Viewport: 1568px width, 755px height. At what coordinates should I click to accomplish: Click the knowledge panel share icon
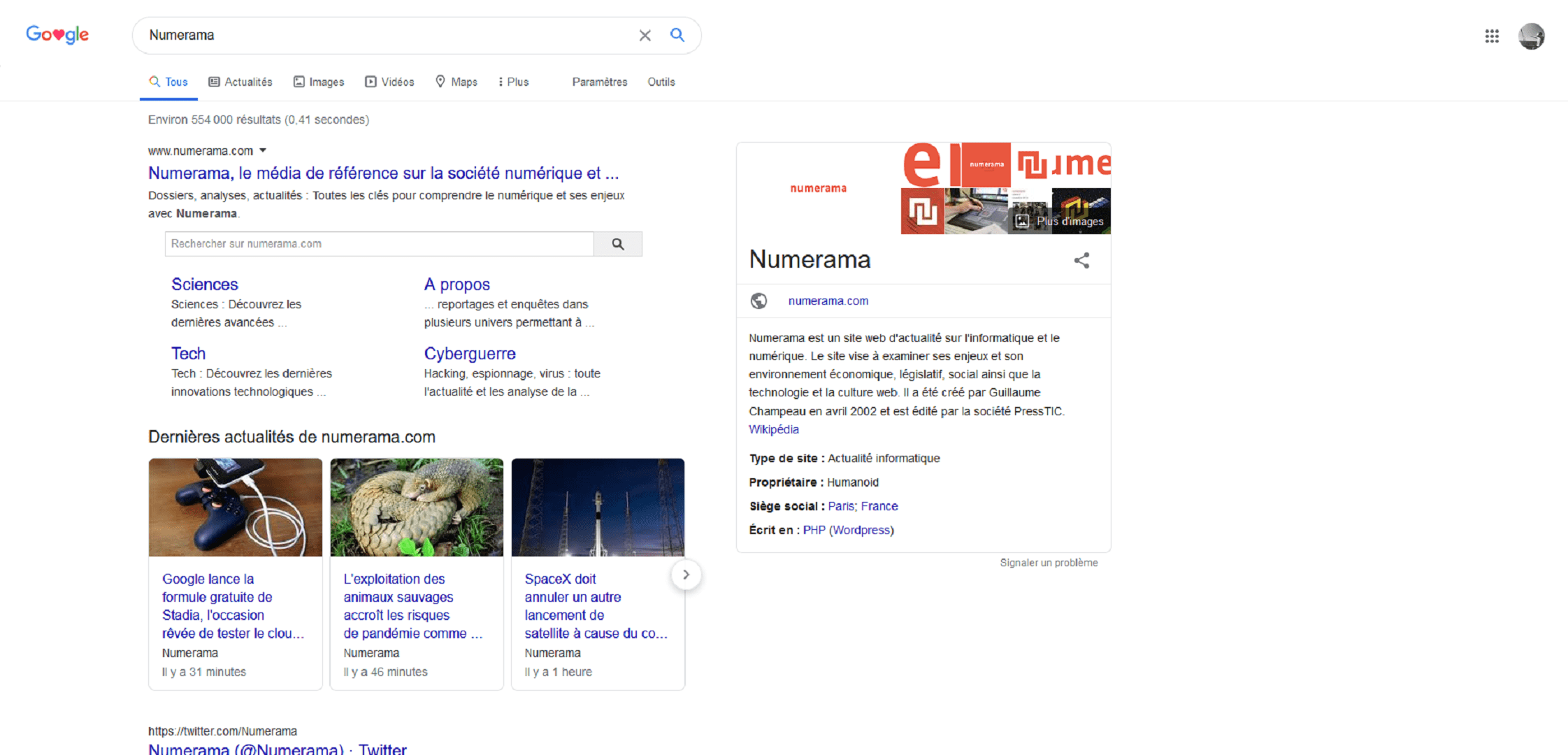[1081, 261]
